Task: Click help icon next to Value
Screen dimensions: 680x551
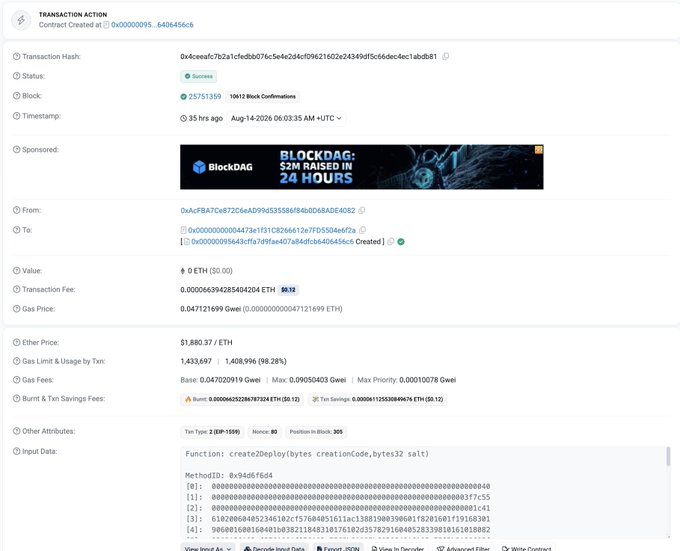Action: [16, 271]
